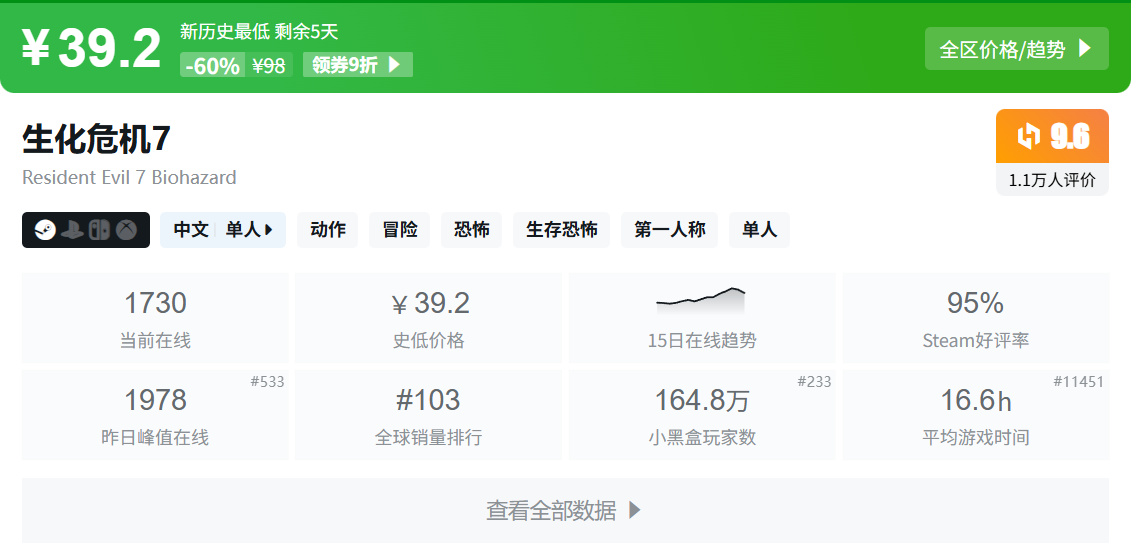Click the 1.1万人评价 review count
Screen dimensions: 1140x560
(1052, 180)
